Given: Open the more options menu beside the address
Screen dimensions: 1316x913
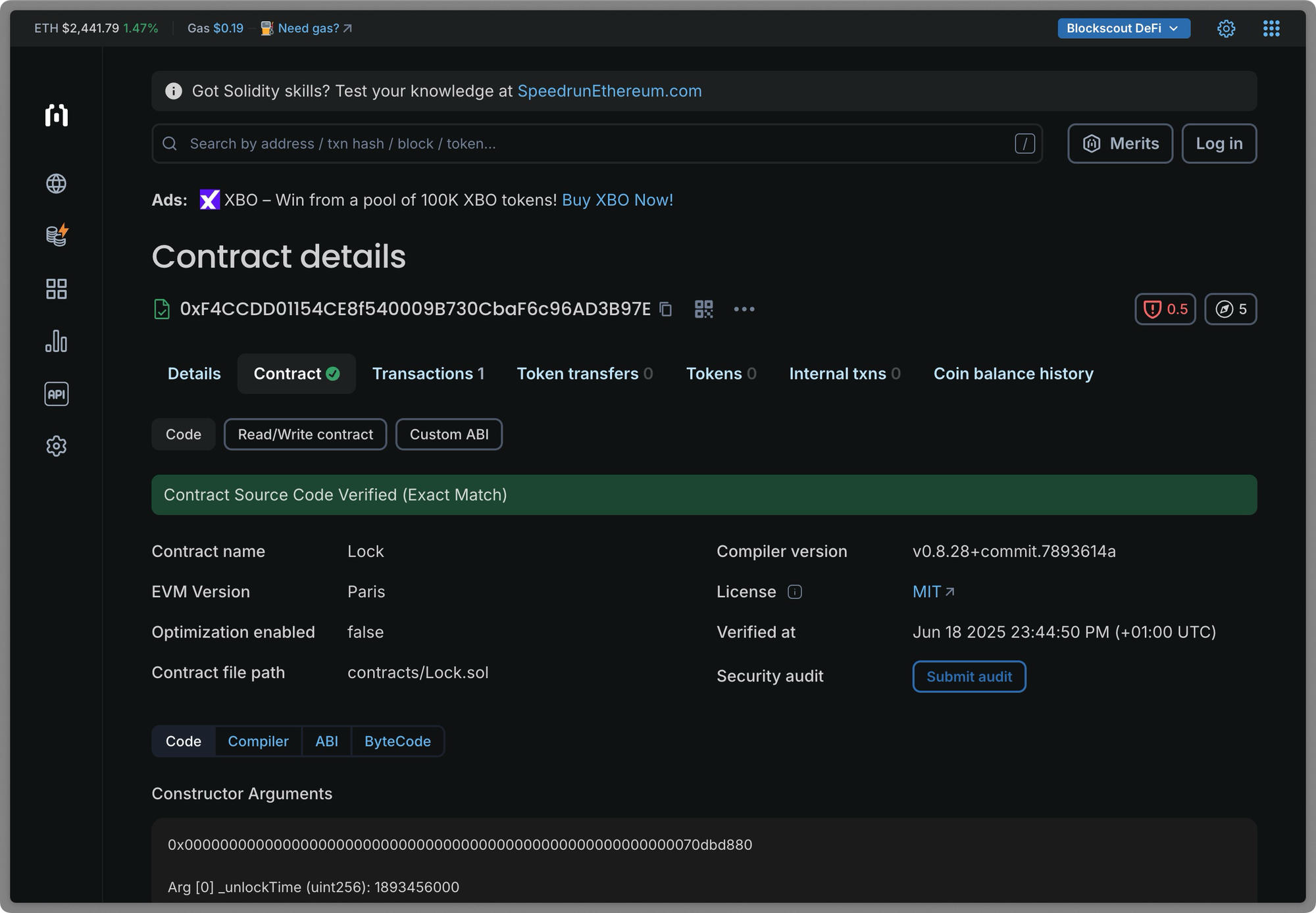Looking at the screenshot, I should tap(744, 309).
